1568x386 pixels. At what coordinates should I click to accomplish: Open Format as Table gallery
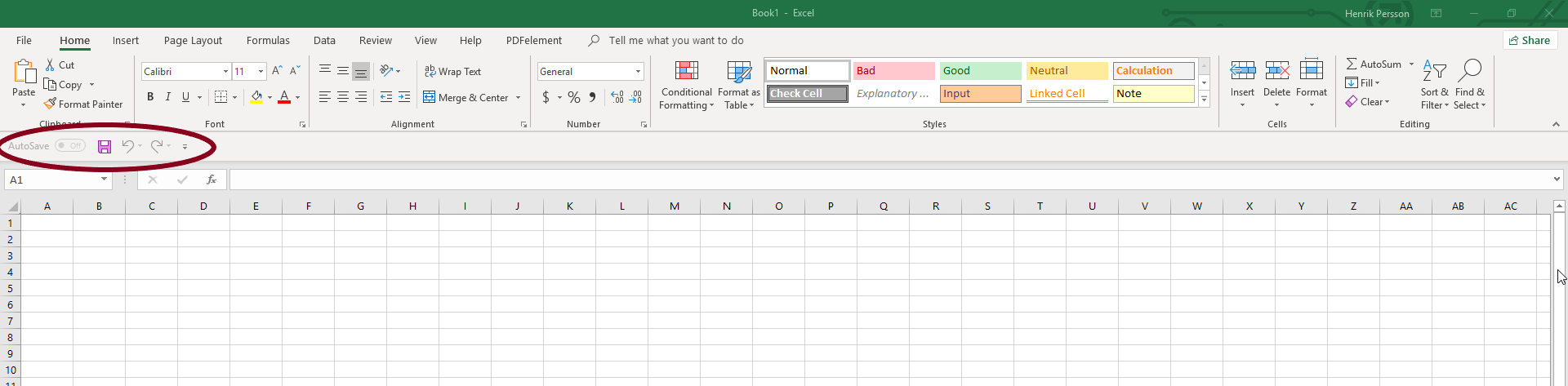(739, 85)
